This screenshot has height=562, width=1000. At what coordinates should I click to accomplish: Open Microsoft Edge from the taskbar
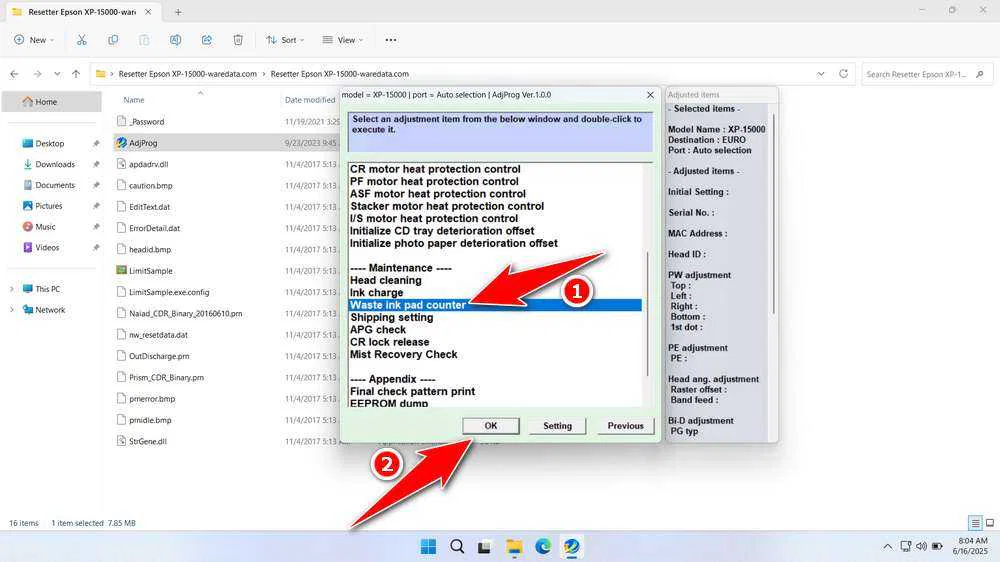pyautogui.click(x=543, y=546)
